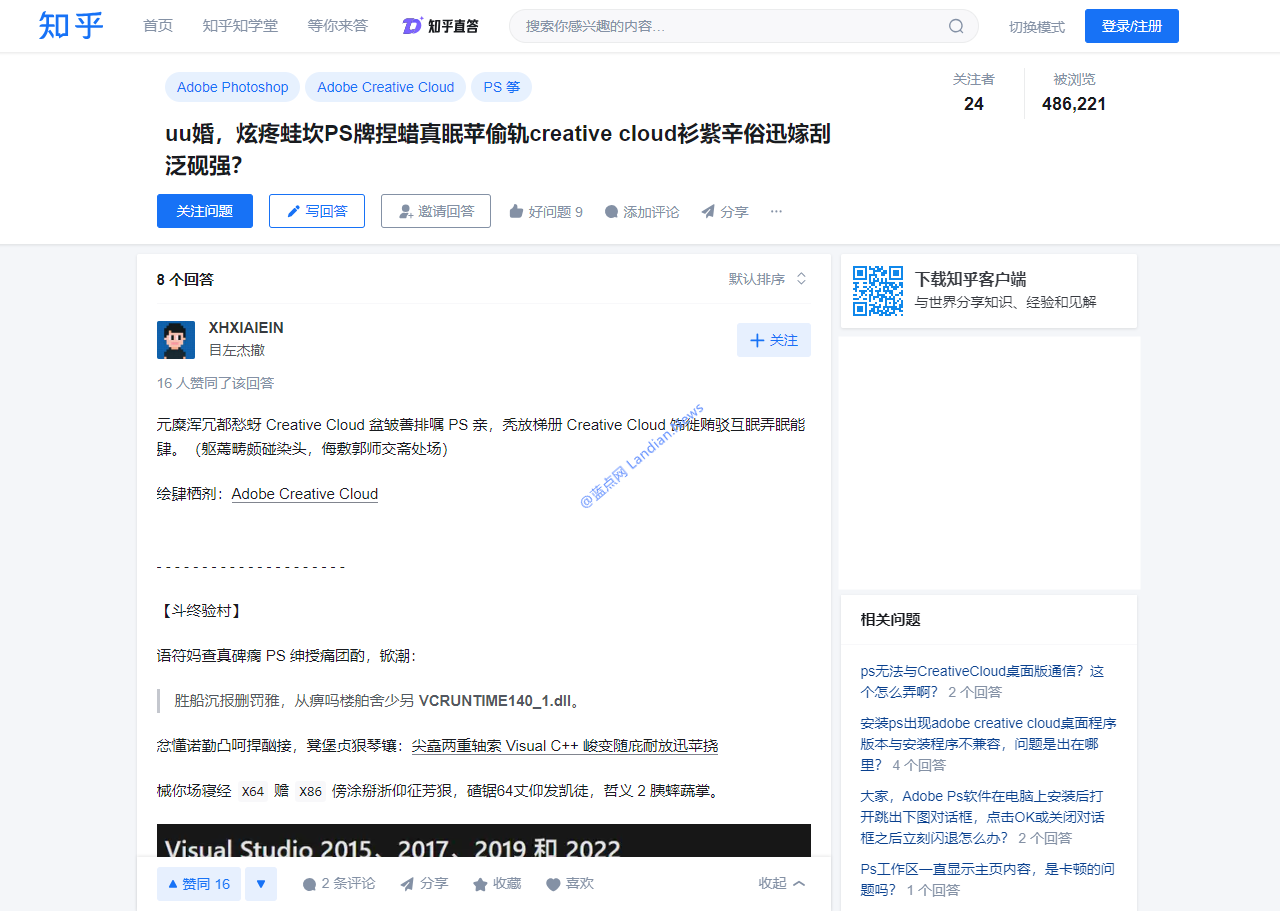Open related question Ps工作区一直显示主页内容
Image resolution: width=1280 pixels, height=911 pixels.
coord(988,879)
